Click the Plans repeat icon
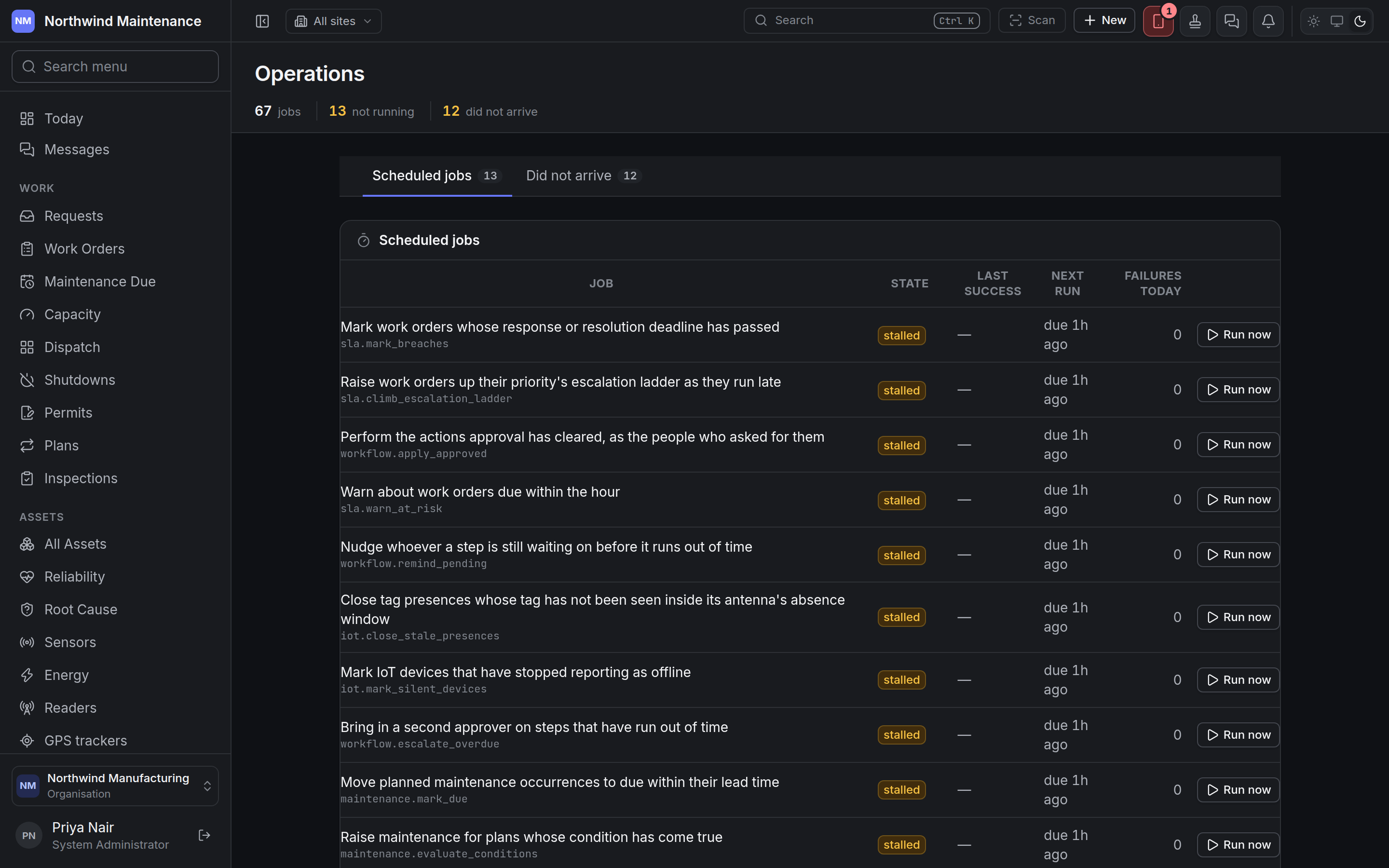The width and height of the screenshot is (1389, 868). point(27,446)
